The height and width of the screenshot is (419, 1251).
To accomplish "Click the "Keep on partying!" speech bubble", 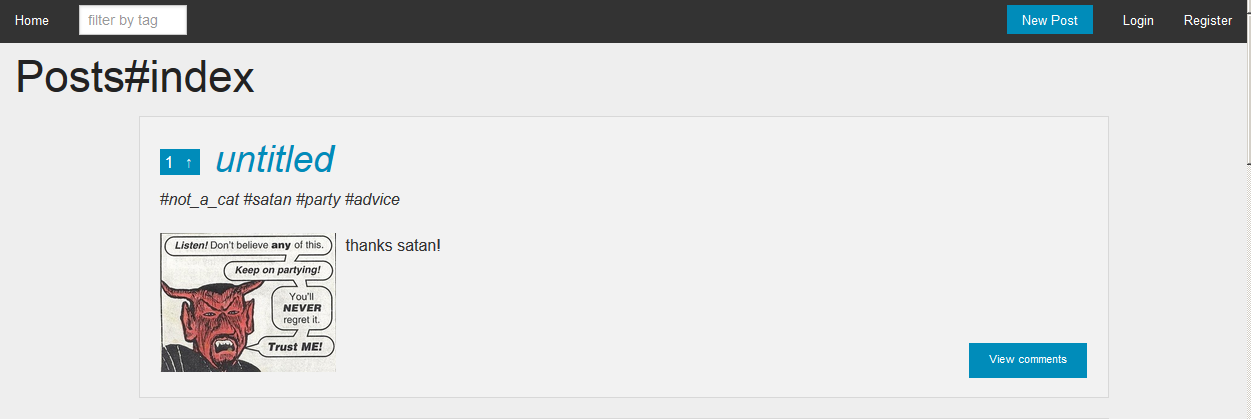I will [x=278, y=270].
